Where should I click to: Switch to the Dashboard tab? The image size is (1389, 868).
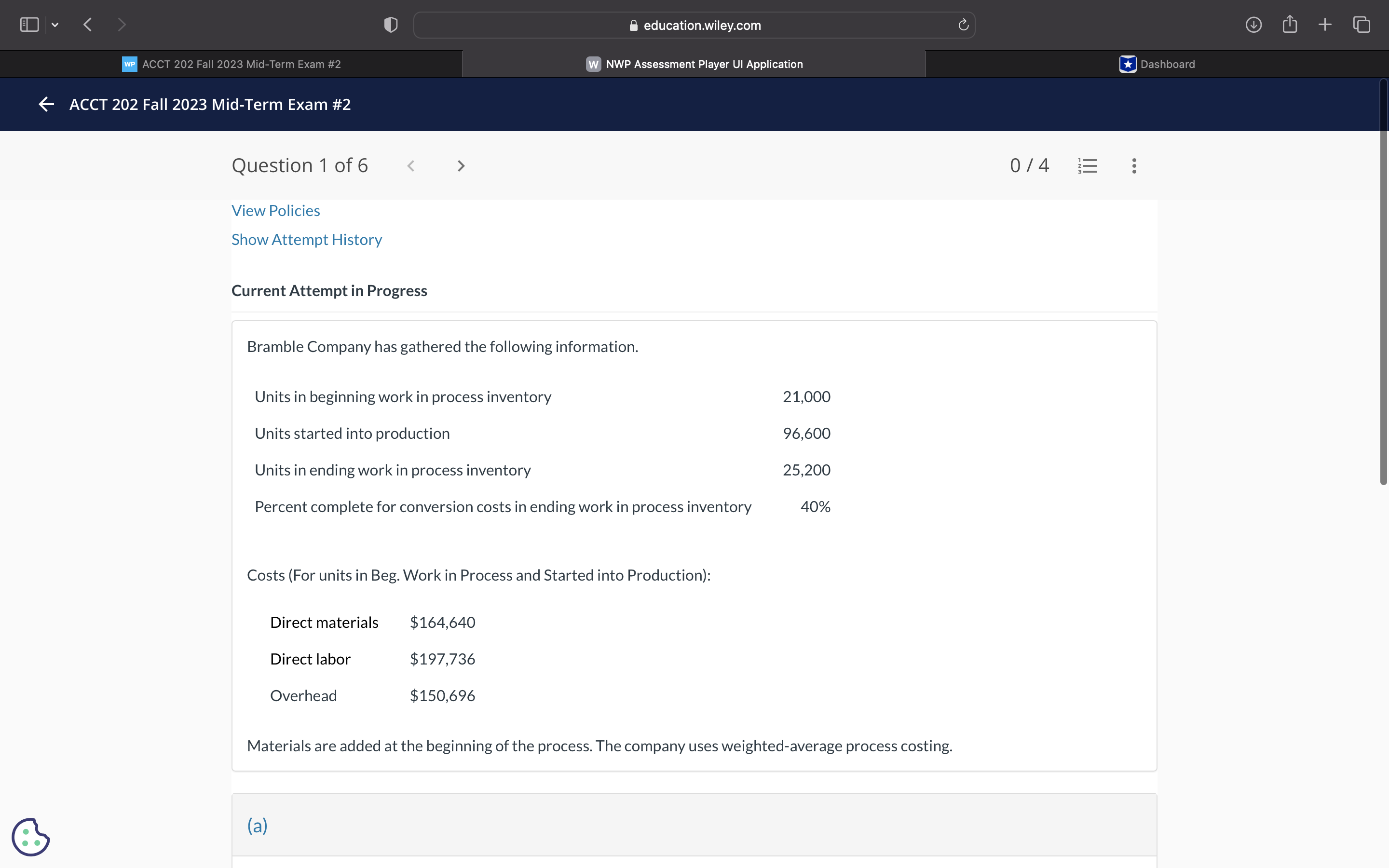(1157, 64)
